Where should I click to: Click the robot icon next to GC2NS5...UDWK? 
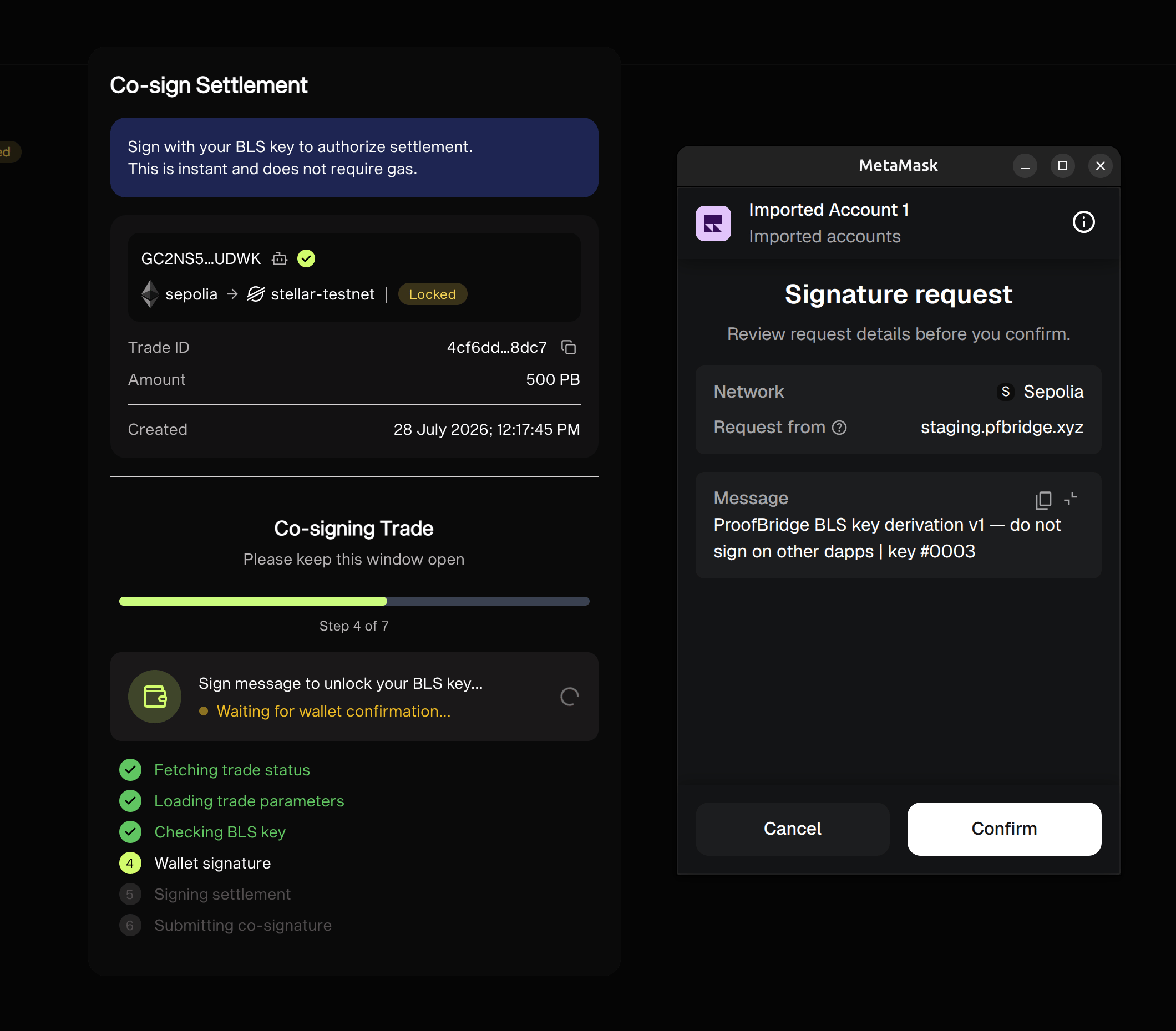(x=280, y=259)
